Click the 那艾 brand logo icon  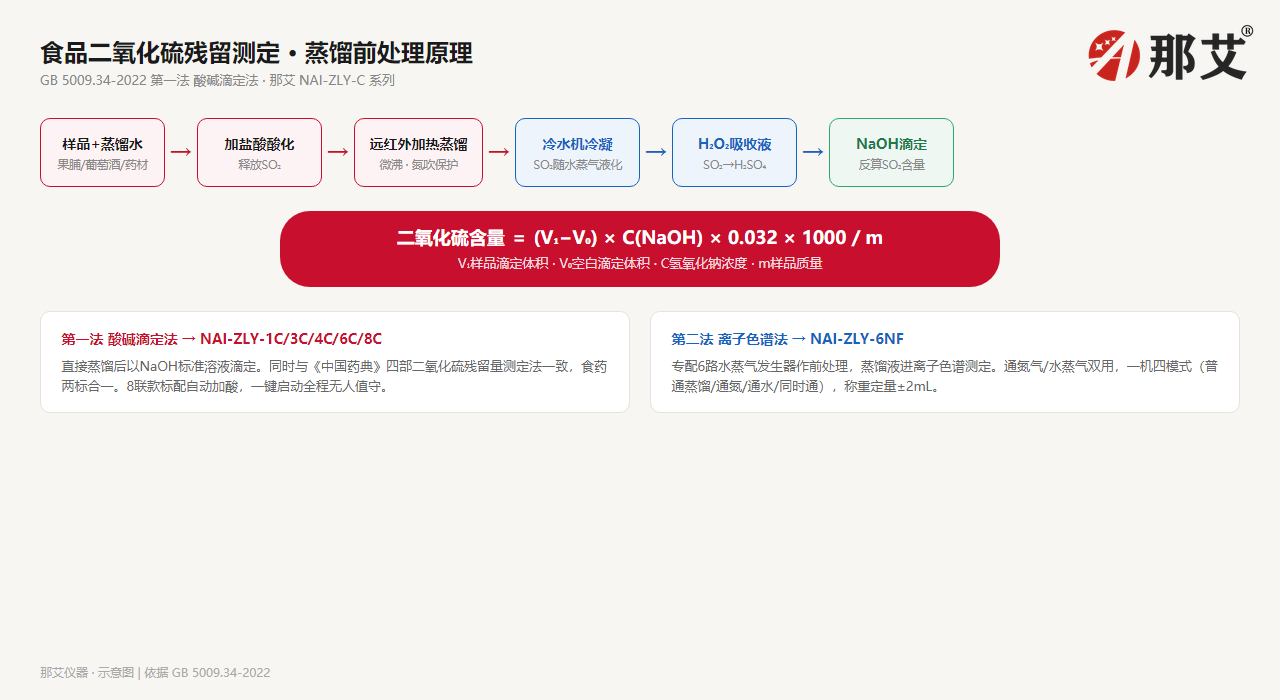(1114, 55)
